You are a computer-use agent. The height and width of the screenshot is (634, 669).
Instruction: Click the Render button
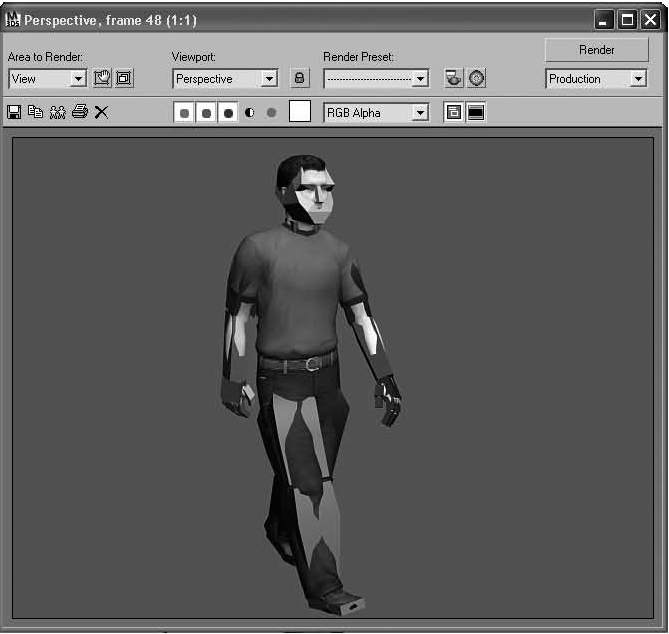pos(596,50)
